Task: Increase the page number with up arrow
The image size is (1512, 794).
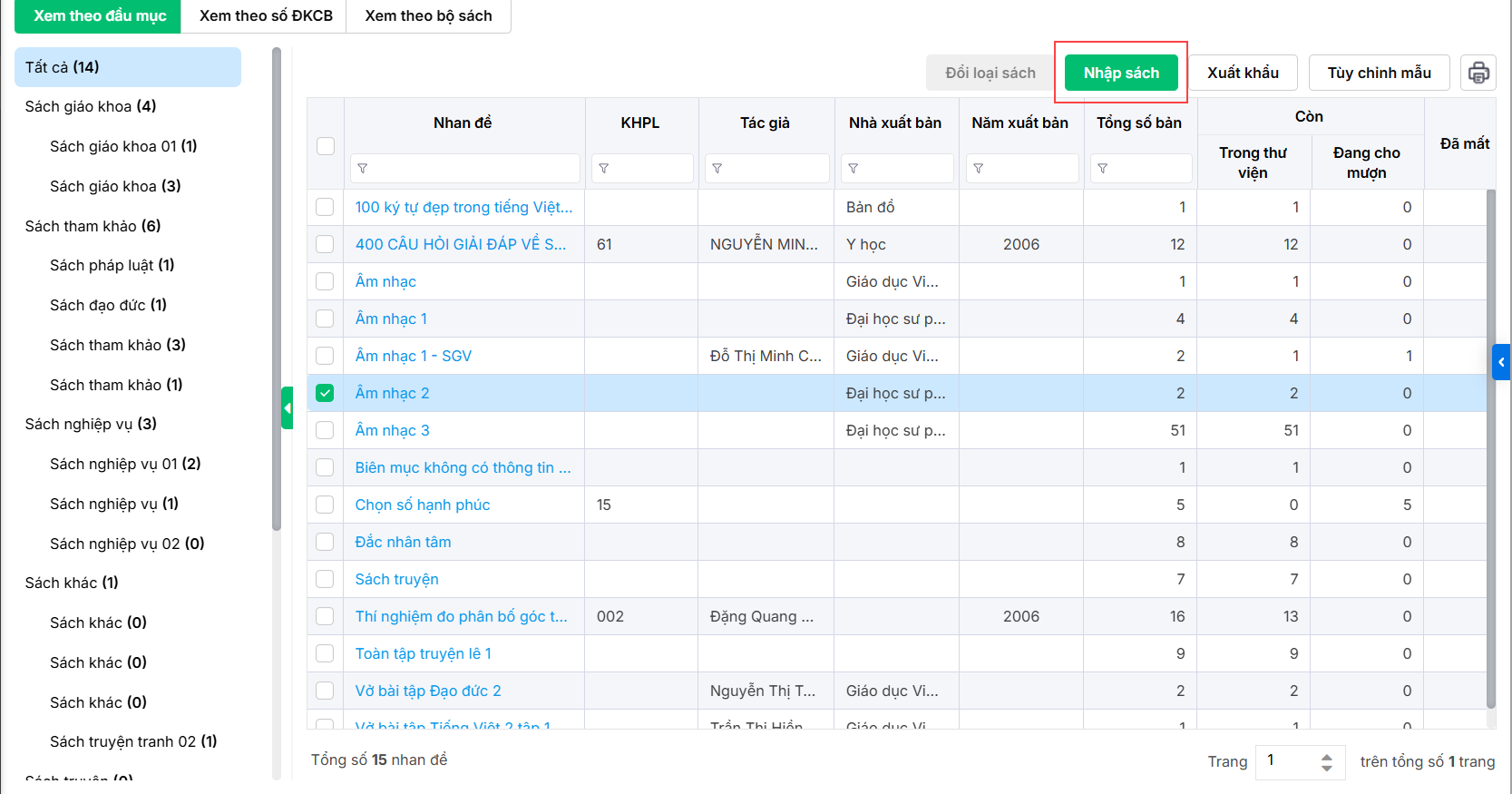Action: point(1327,756)
